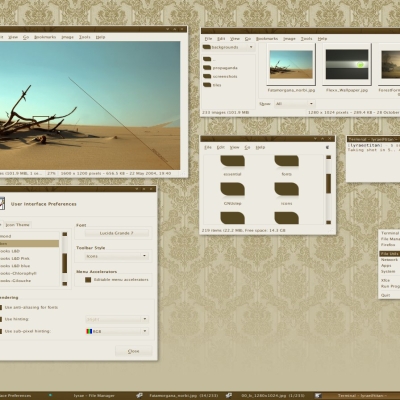Open Help menu in the file manager window
The width and height of the screenshot is (400, 400).
click(x=260, y=147)
